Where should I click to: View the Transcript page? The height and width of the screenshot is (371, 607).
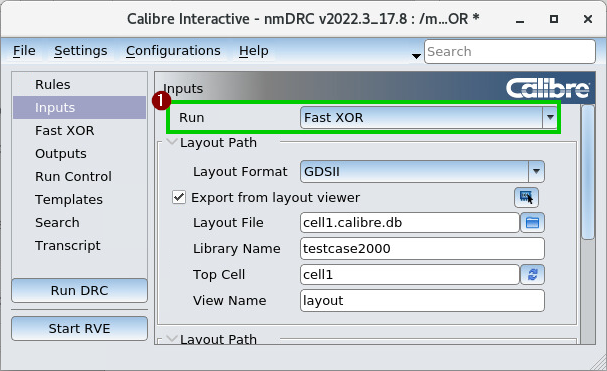80,246
